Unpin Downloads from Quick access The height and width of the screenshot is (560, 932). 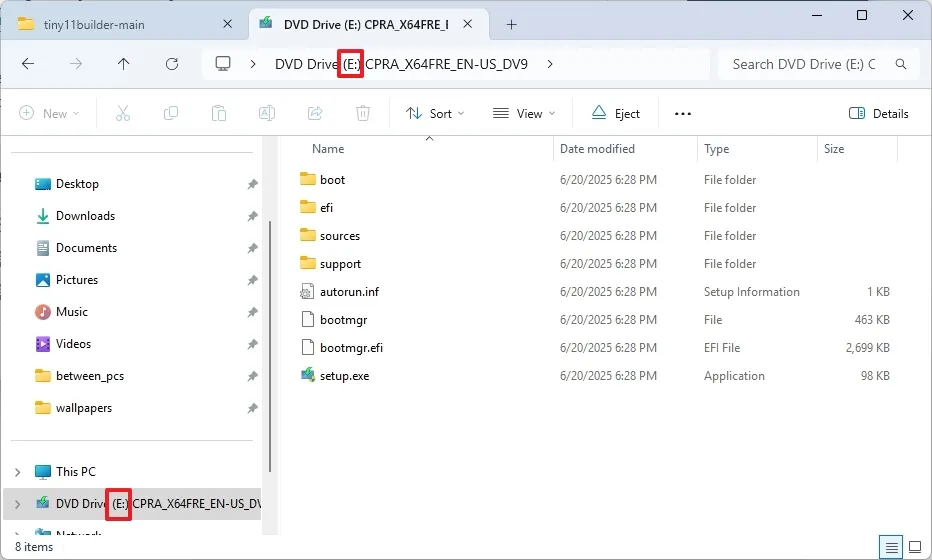253,216
